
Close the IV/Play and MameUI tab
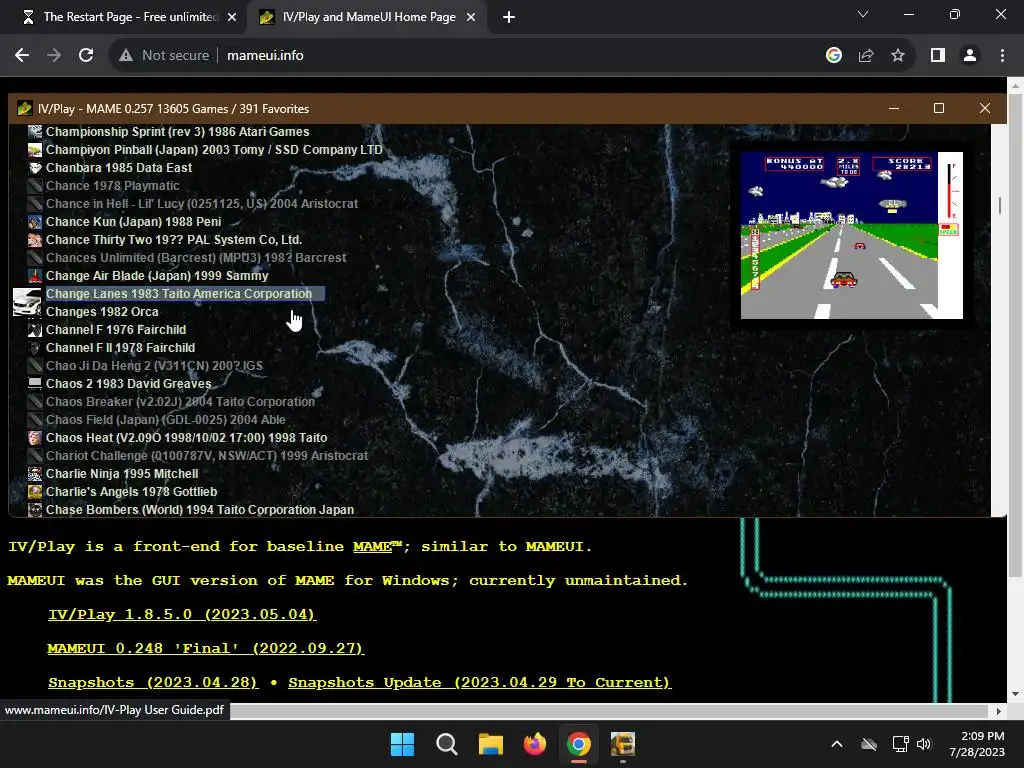[471, 18]
